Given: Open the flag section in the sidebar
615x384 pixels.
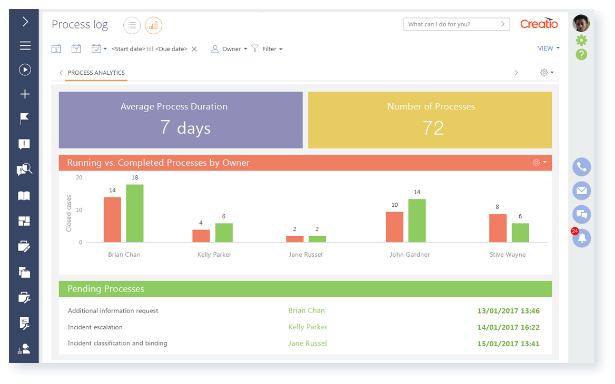Looking at the screenshot, I should [24, 118].
